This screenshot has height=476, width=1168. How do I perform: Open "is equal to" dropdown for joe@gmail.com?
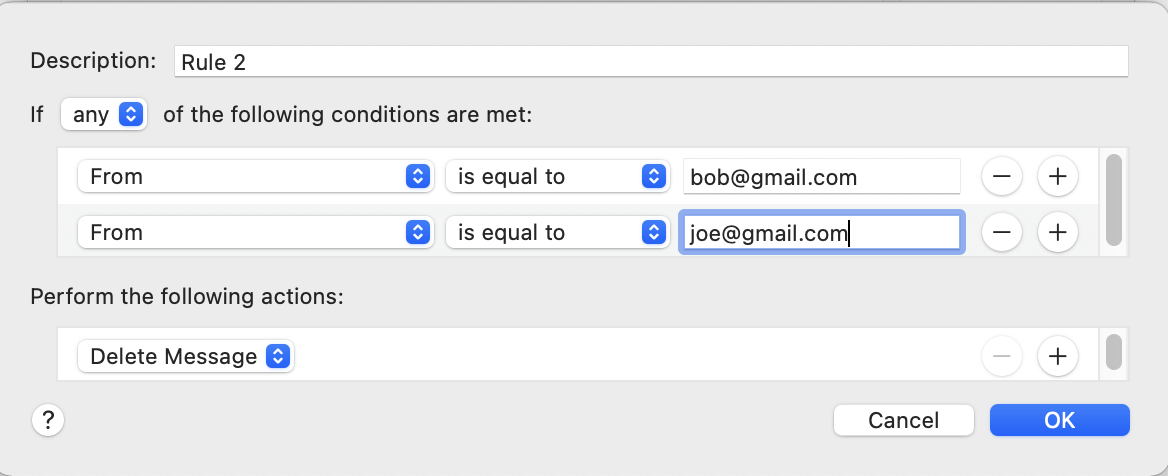point(556,233)
